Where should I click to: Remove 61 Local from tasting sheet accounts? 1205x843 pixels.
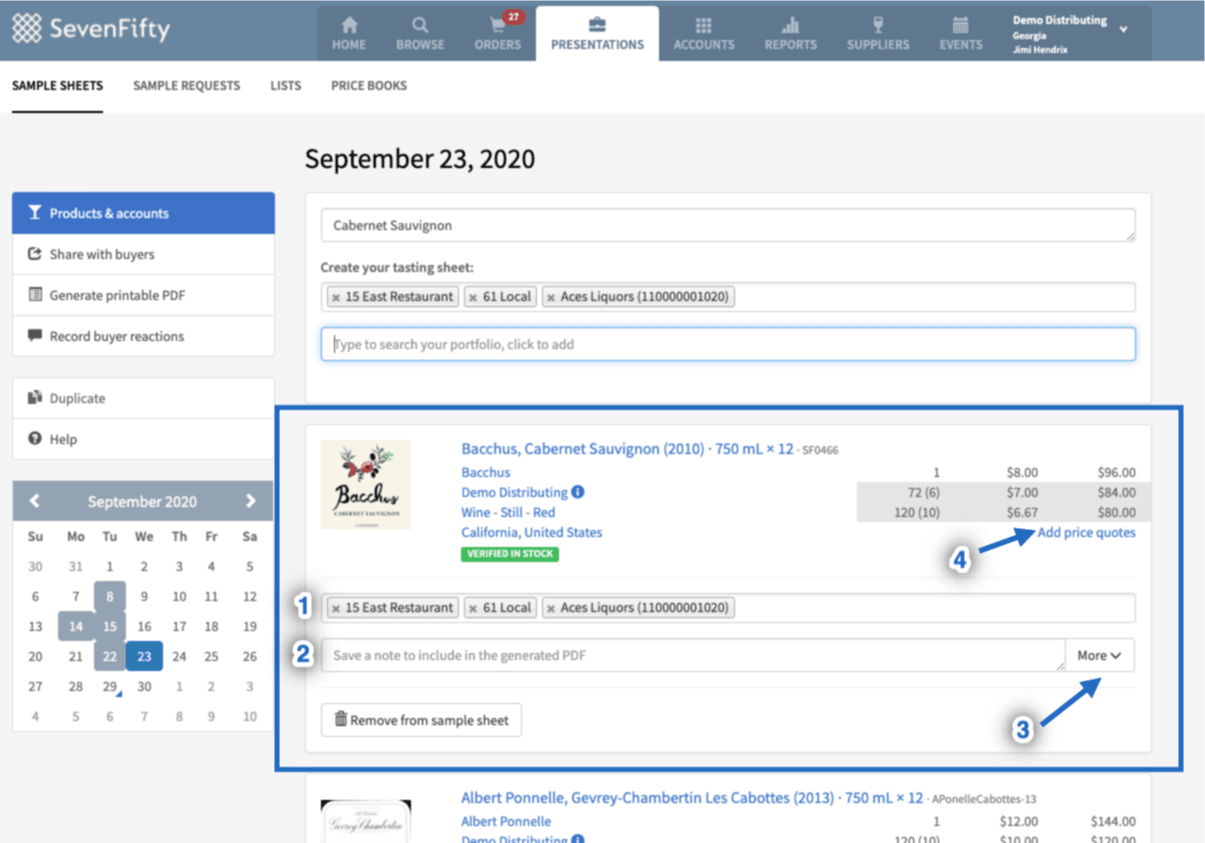[474, 297]
